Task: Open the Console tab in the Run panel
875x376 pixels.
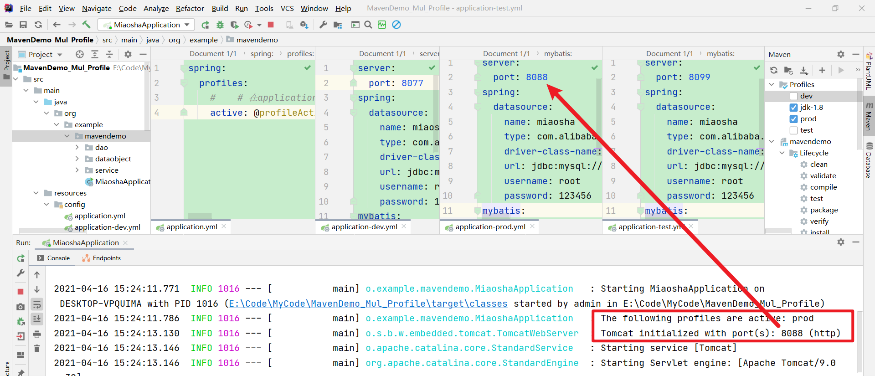Action: pos(53,258)
